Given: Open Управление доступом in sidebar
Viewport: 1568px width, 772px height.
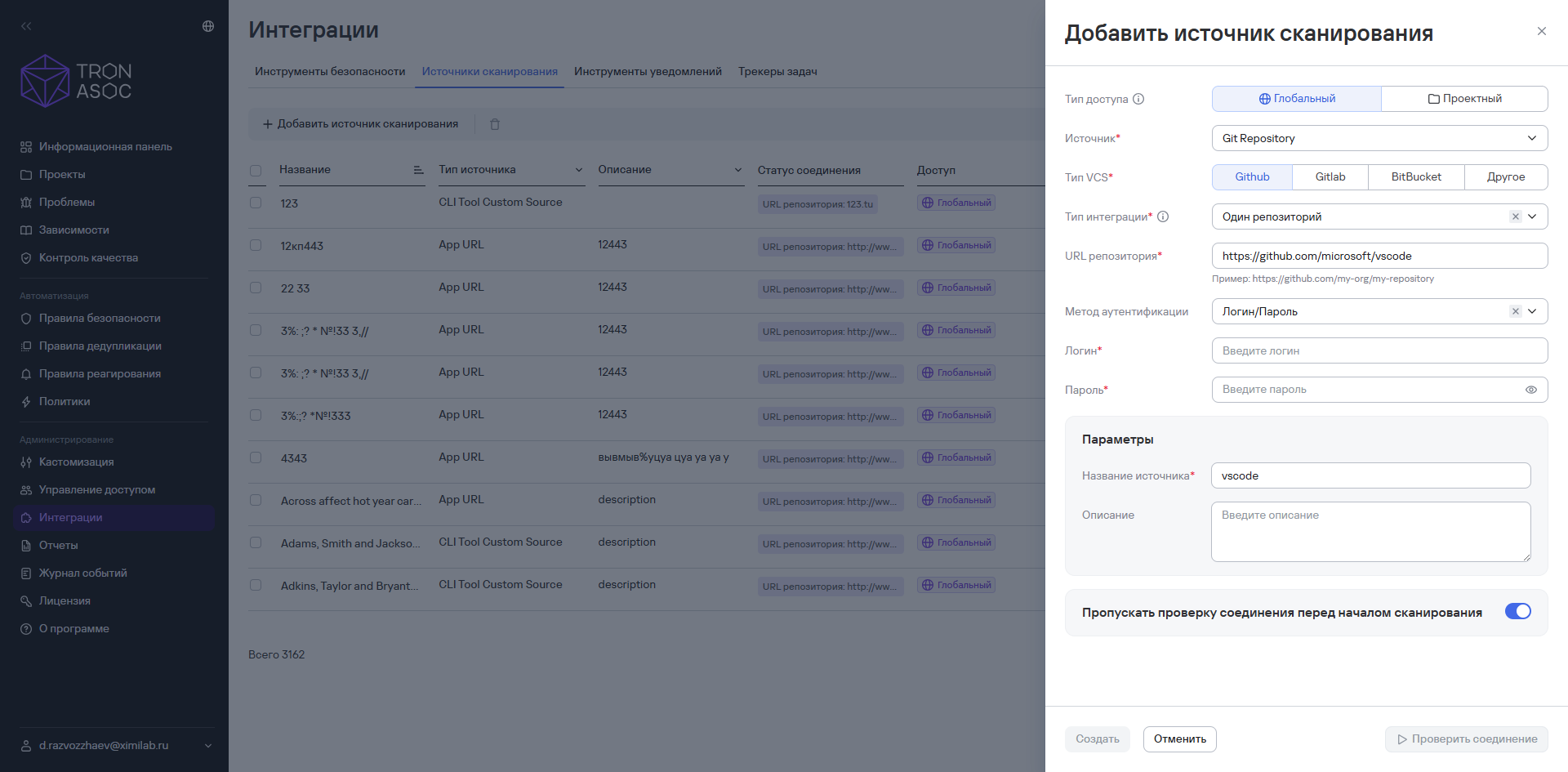Looking at the screenshot, I should tap(96, 490).
